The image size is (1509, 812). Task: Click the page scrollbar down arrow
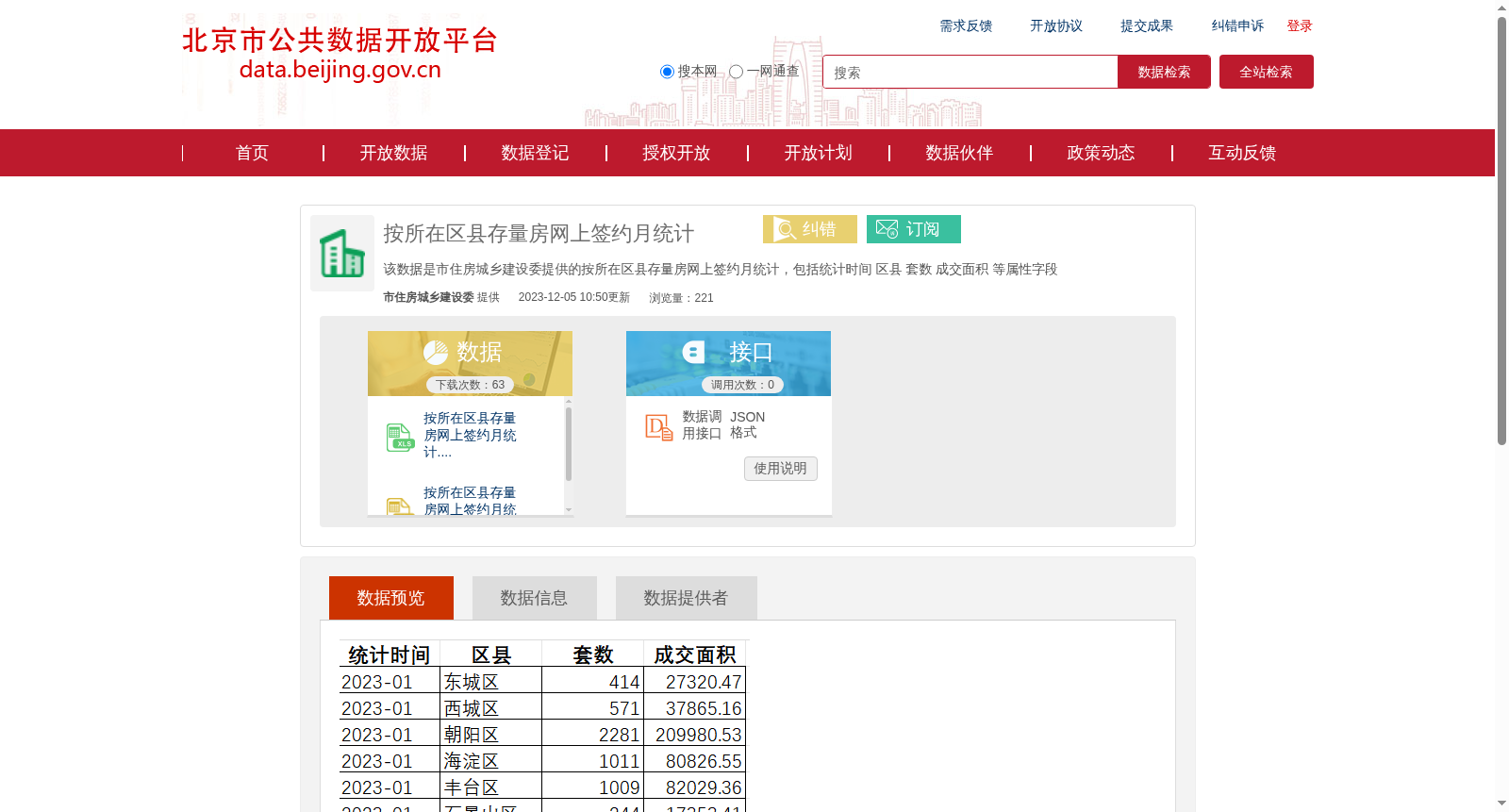pos(1502,804)
